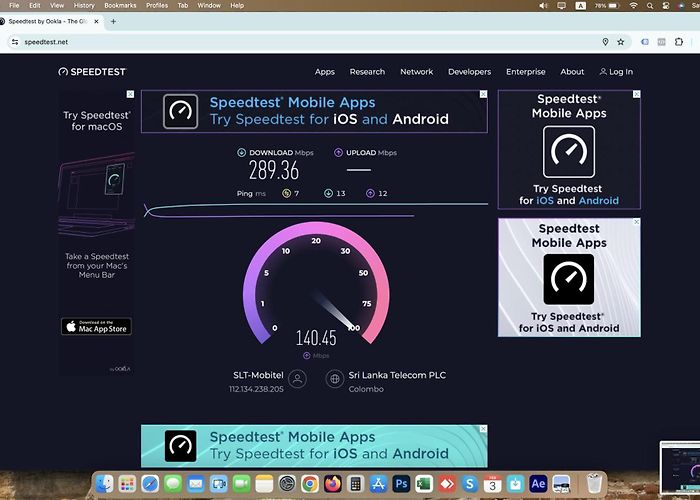Click the upload arrow icon beside UPLOAD

coord(338,153)
